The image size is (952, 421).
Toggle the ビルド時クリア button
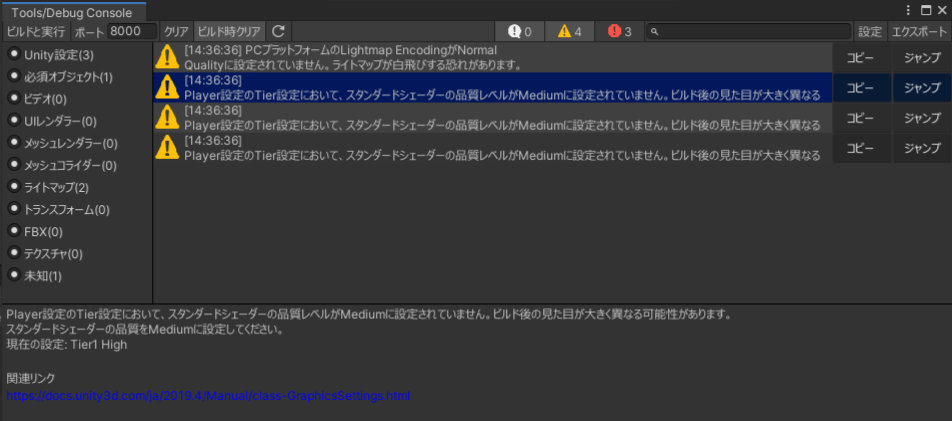coord(230,32)
